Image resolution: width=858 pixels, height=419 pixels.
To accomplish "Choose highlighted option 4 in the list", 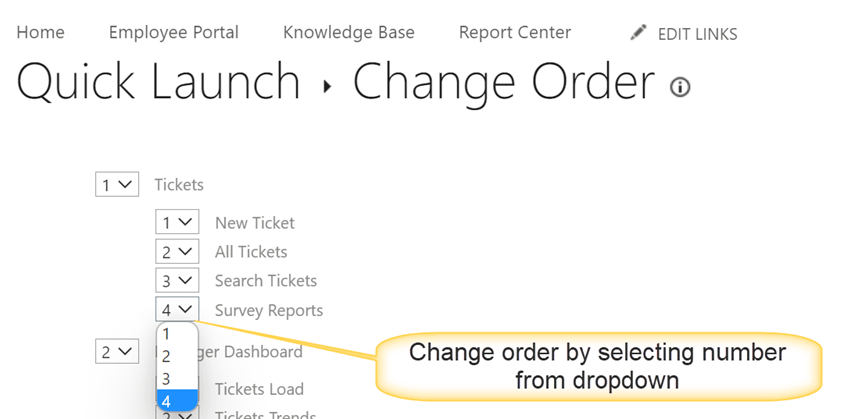I will click(177, 401).
